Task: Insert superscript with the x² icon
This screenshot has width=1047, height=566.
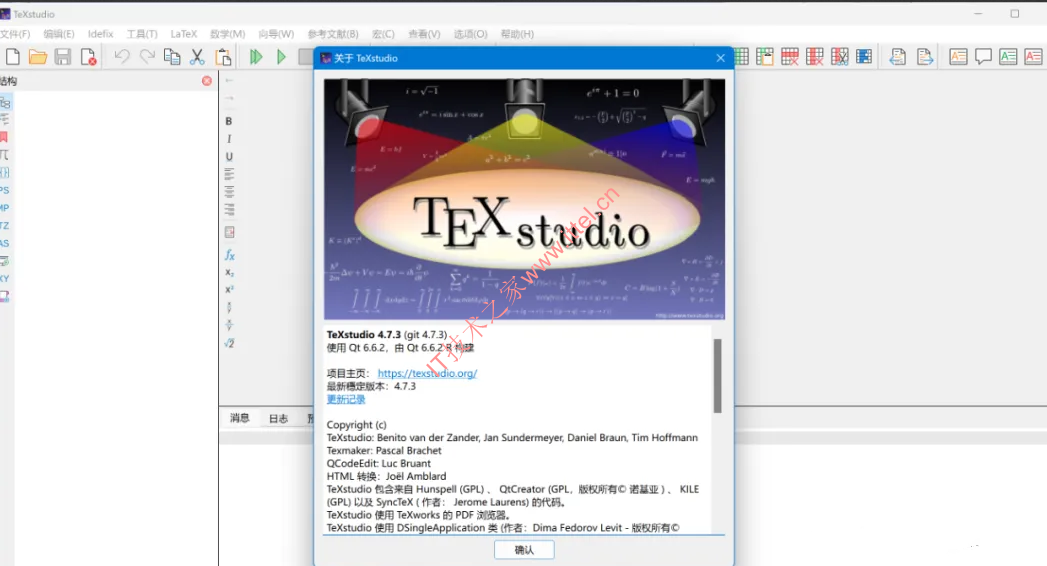Action: (229, 290)
